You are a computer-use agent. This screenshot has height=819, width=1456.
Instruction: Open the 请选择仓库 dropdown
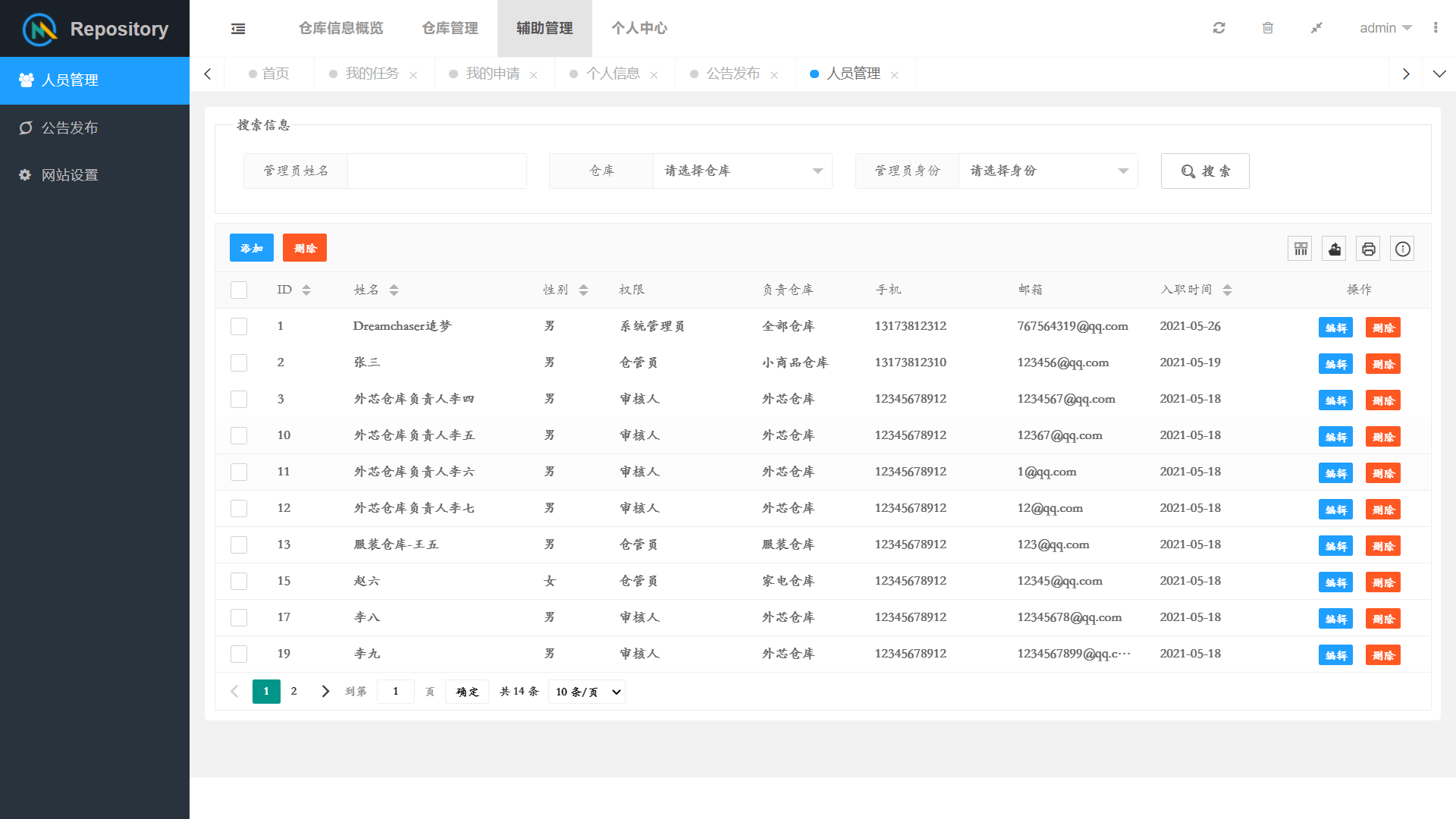coord(742,171)
